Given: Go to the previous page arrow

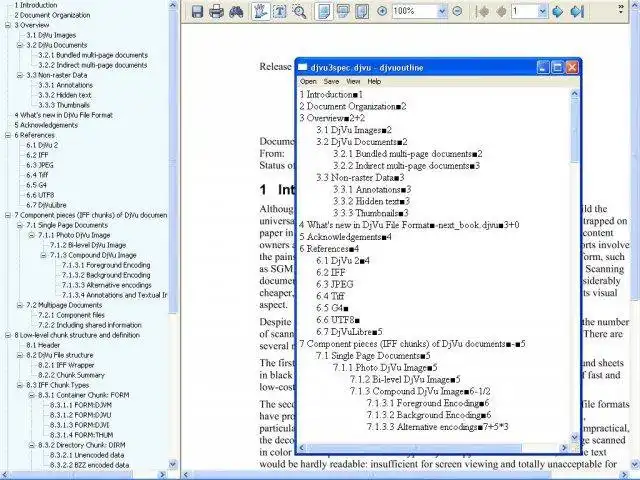Looking at the screenshot, I should point(501,11).
